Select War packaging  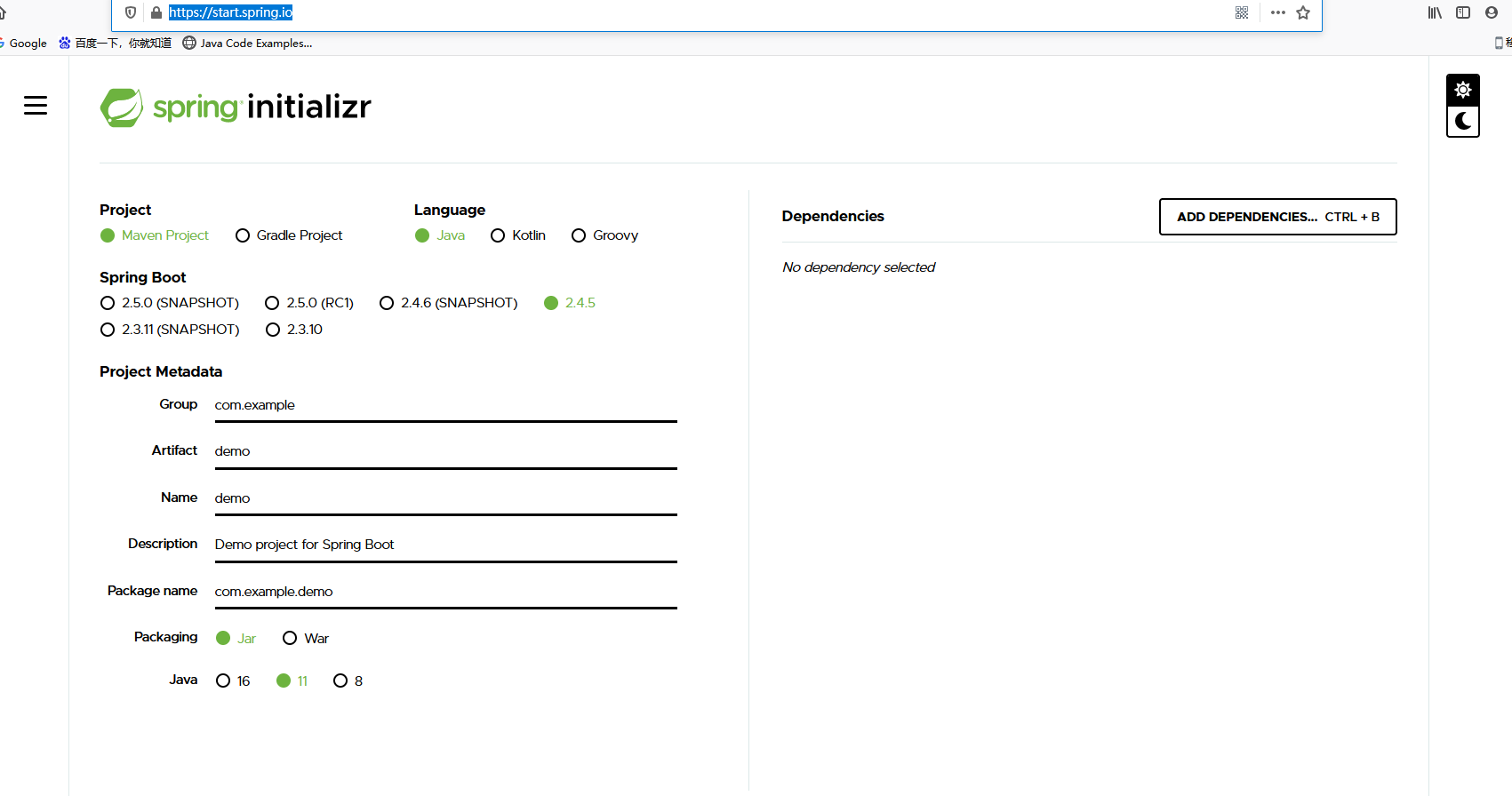click(306, 638)
